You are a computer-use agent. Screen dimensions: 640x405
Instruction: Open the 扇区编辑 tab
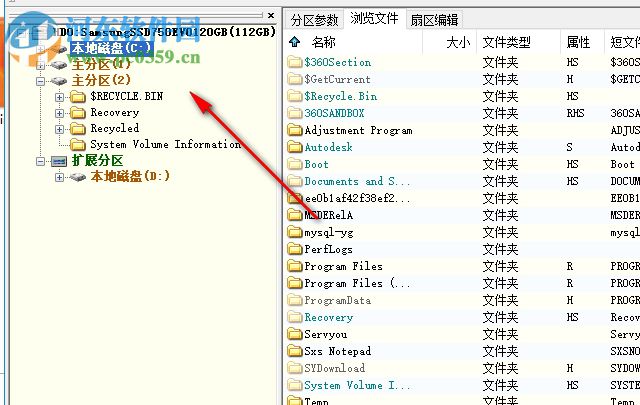[434, 20]
